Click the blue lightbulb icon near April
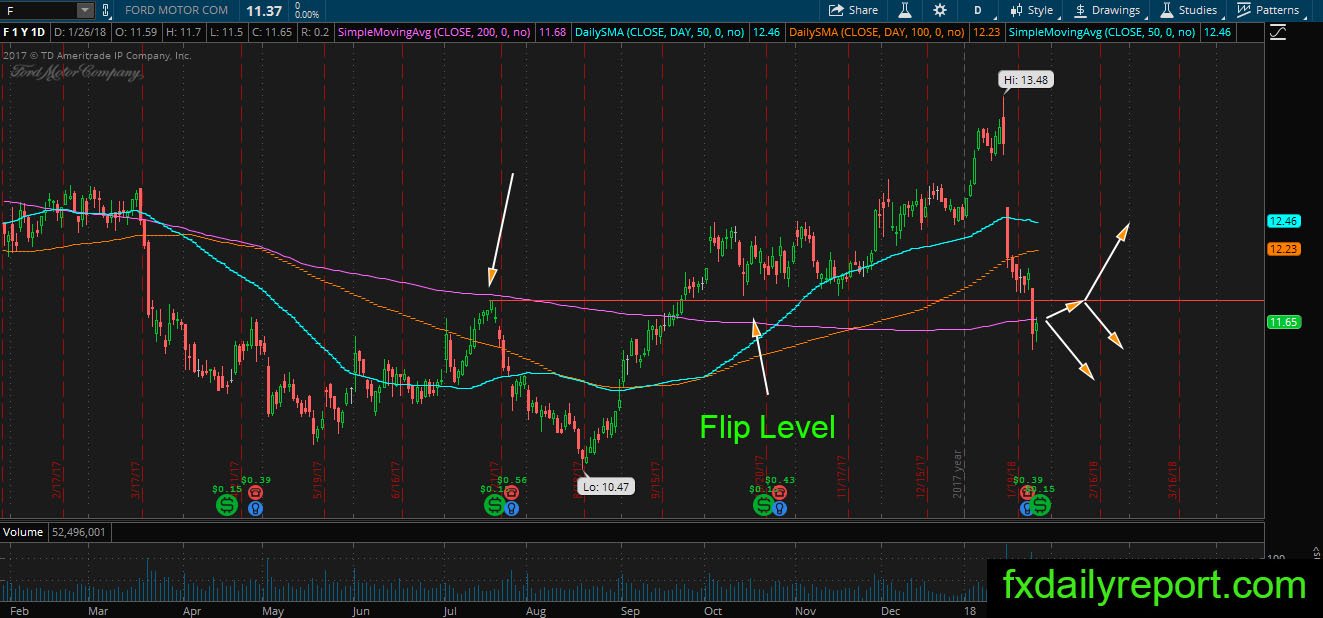Image resolution: width=1323 pixels, height=618 pixels. pos(254,508)
